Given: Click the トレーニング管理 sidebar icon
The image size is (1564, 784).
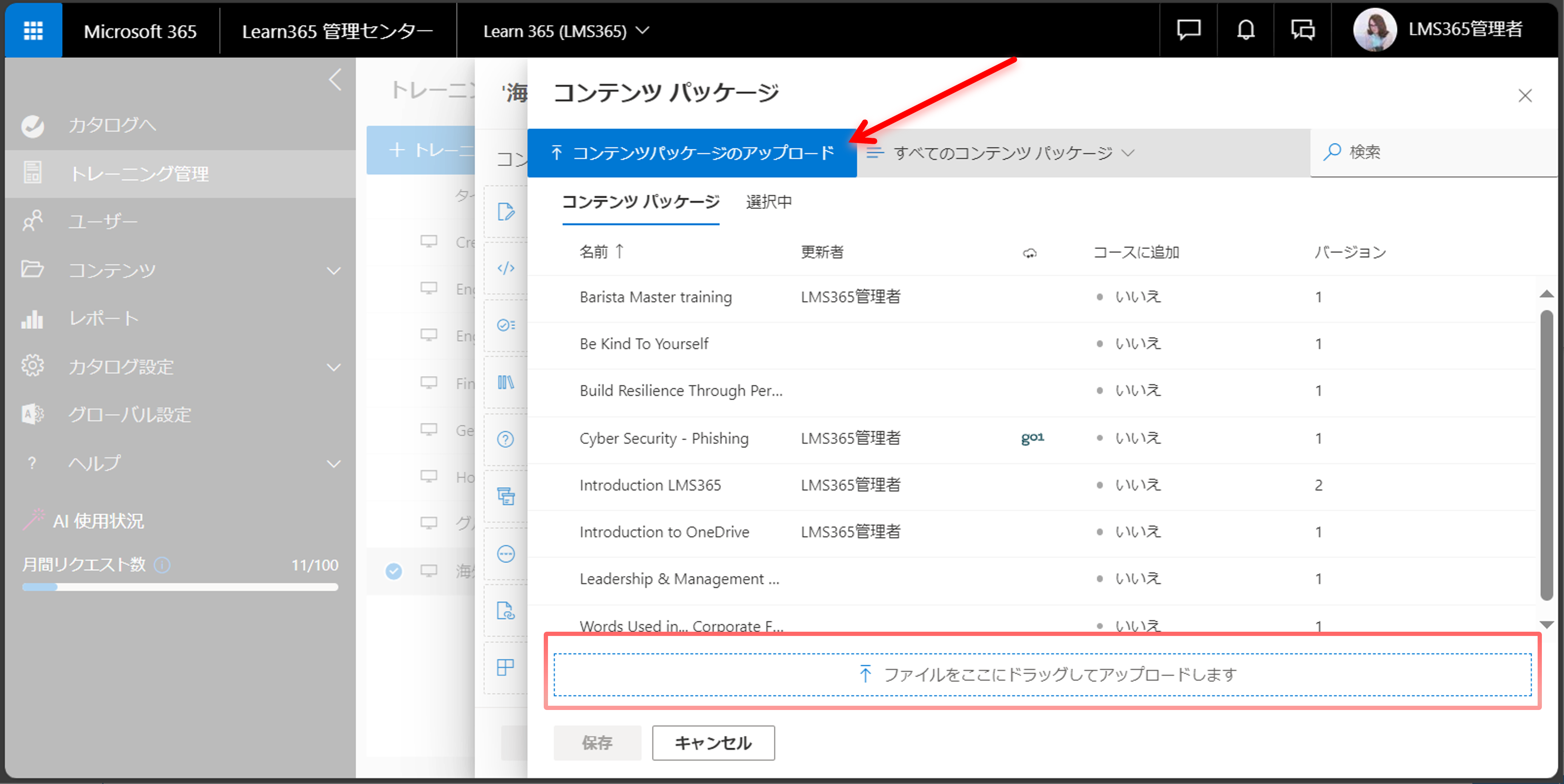Looking at the screenshot, I should [33, 173].
